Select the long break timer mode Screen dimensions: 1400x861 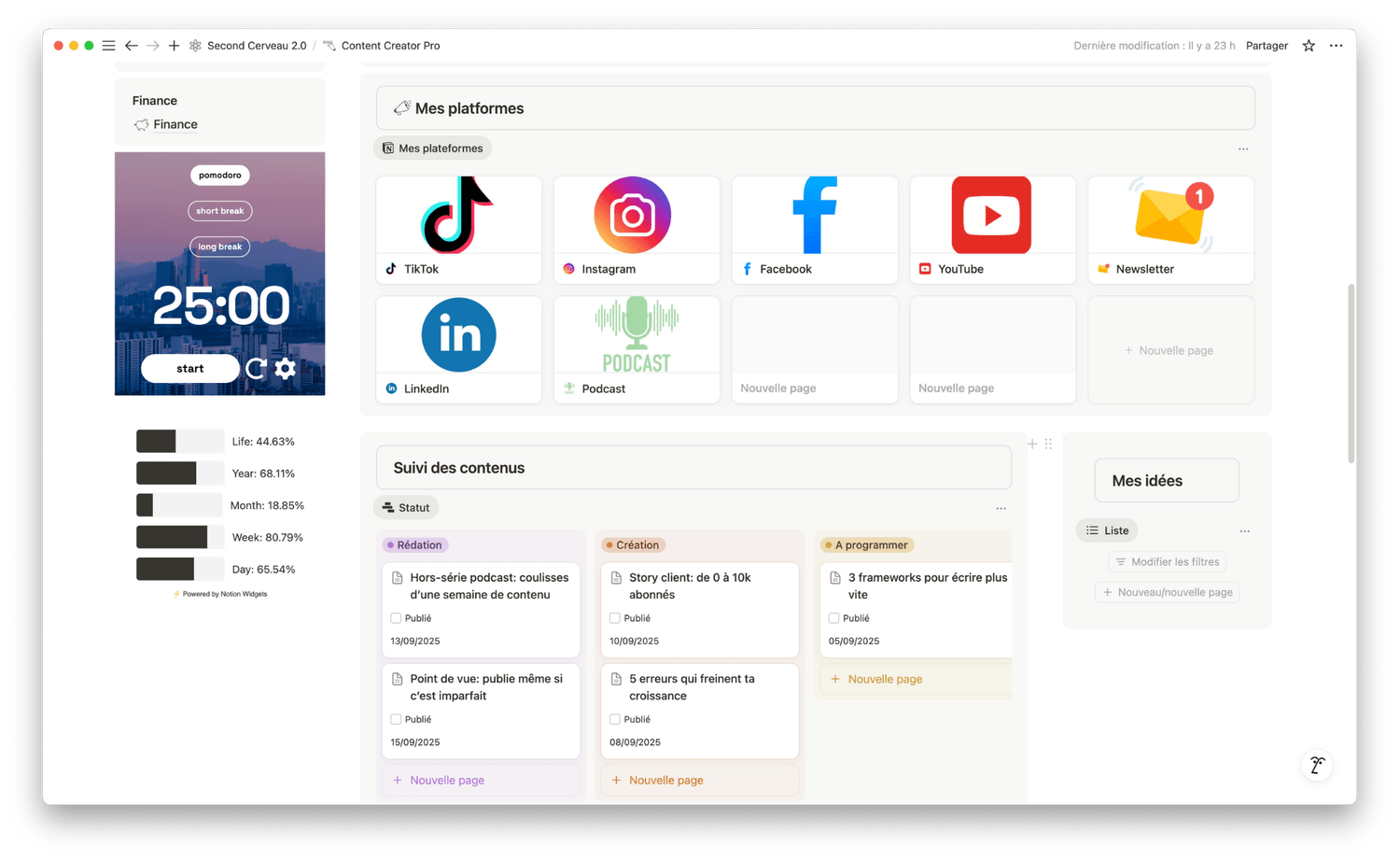click(x=220, y=247)
